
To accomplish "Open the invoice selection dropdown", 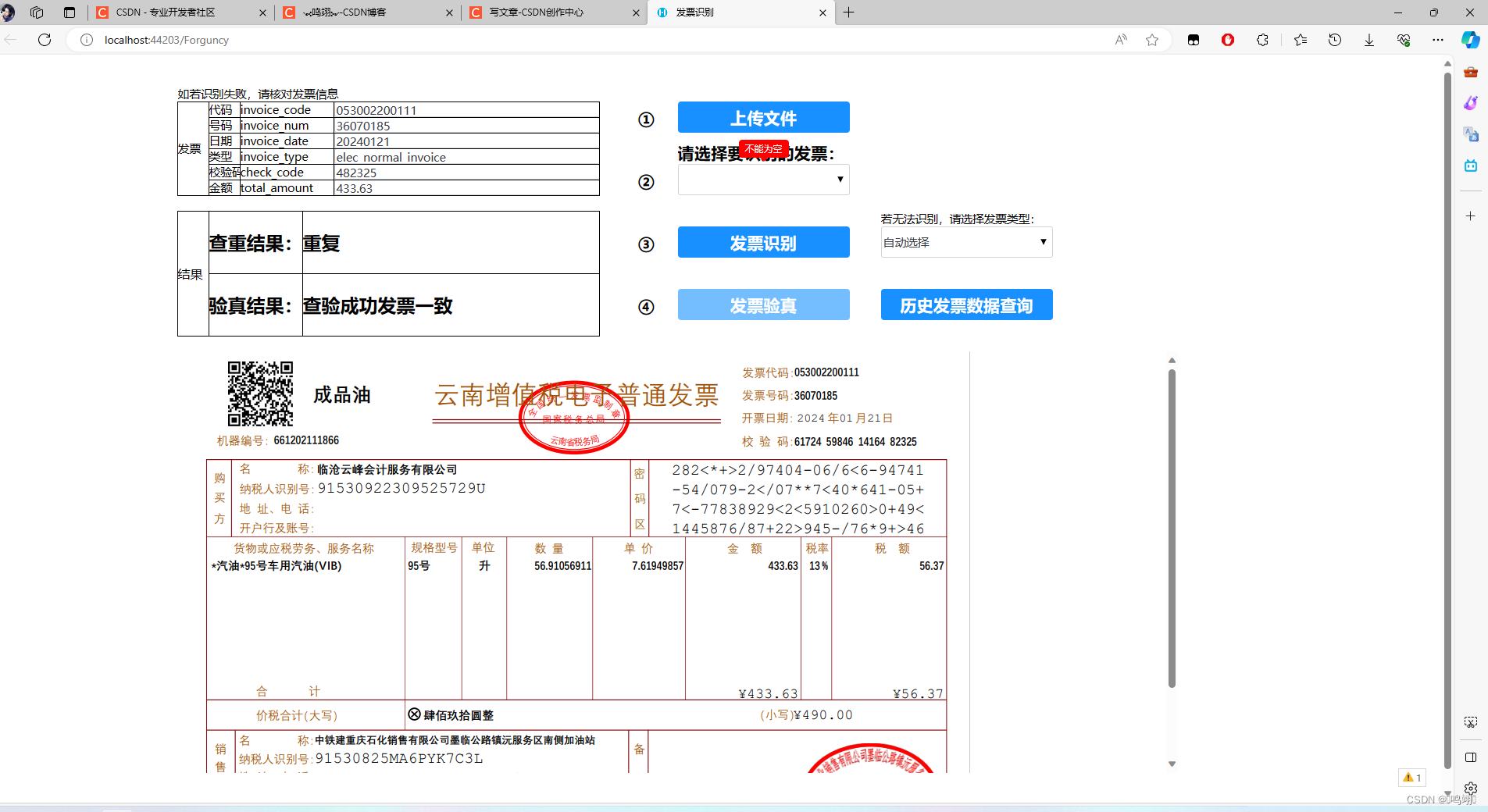I will 764,180.
